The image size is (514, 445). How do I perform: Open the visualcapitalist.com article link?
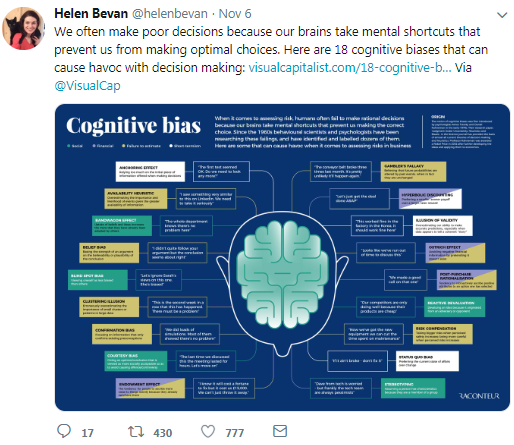(x=350, y=68)
